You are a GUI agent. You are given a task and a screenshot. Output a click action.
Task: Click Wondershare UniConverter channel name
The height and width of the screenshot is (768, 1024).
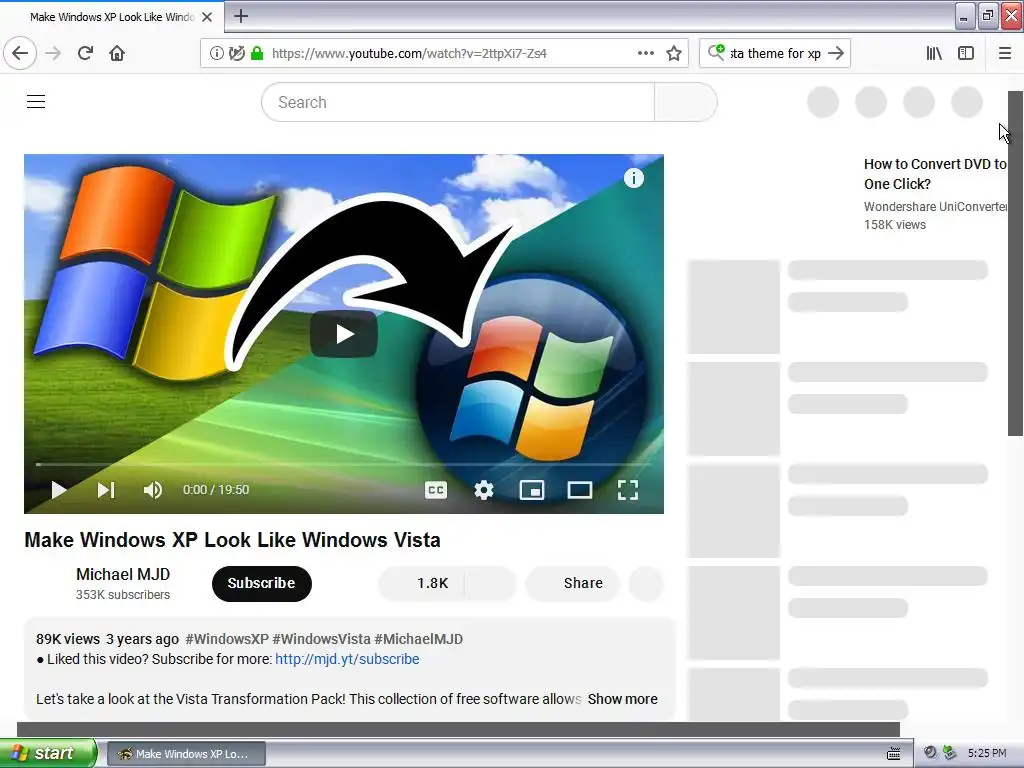pyautogui.click(x=935, y=206)
